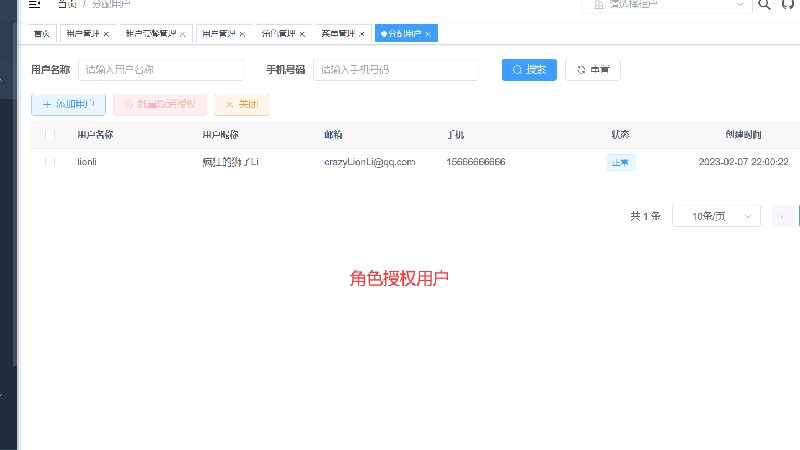Close the 租户套餐管理 tab using its x
Viewport: 800px width, 450px height.
tap(182, 34)
